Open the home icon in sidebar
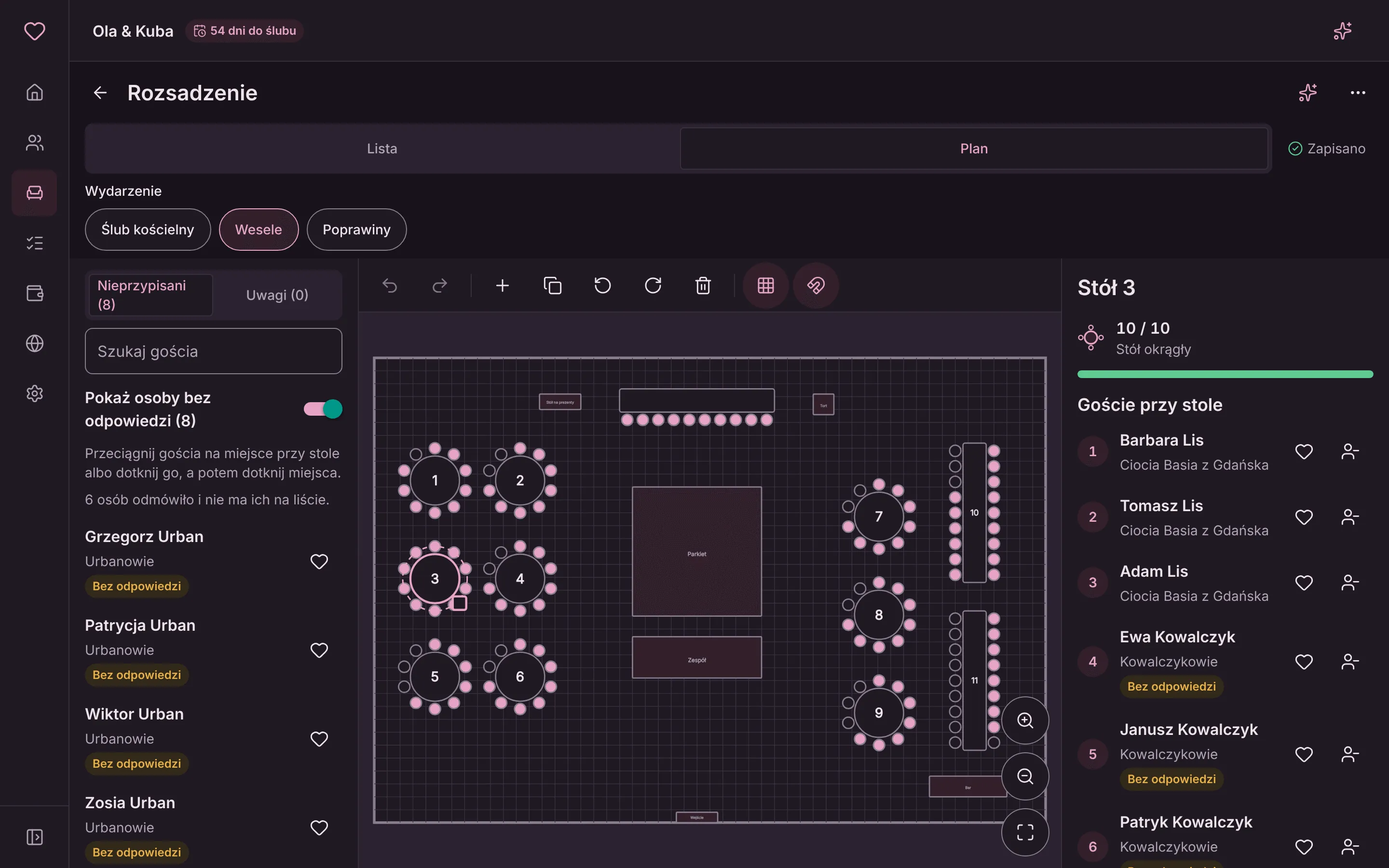Viewport: 1389px width, 868px height. coord(34,92)
